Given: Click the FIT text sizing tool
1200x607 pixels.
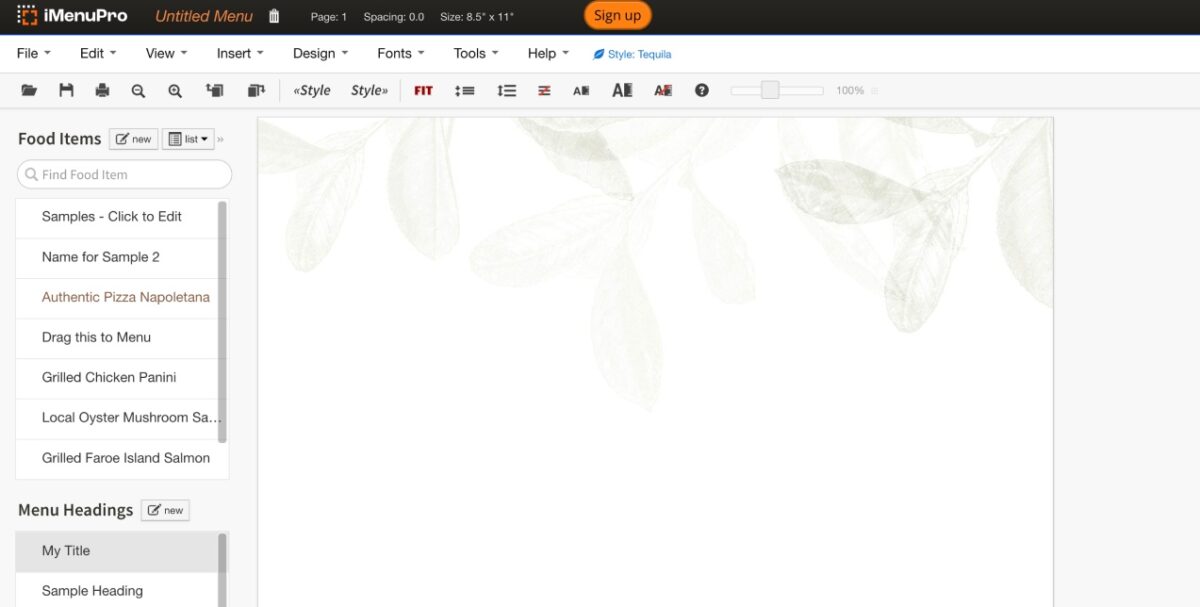Looking at the screenshot, I should pos(422,90).
